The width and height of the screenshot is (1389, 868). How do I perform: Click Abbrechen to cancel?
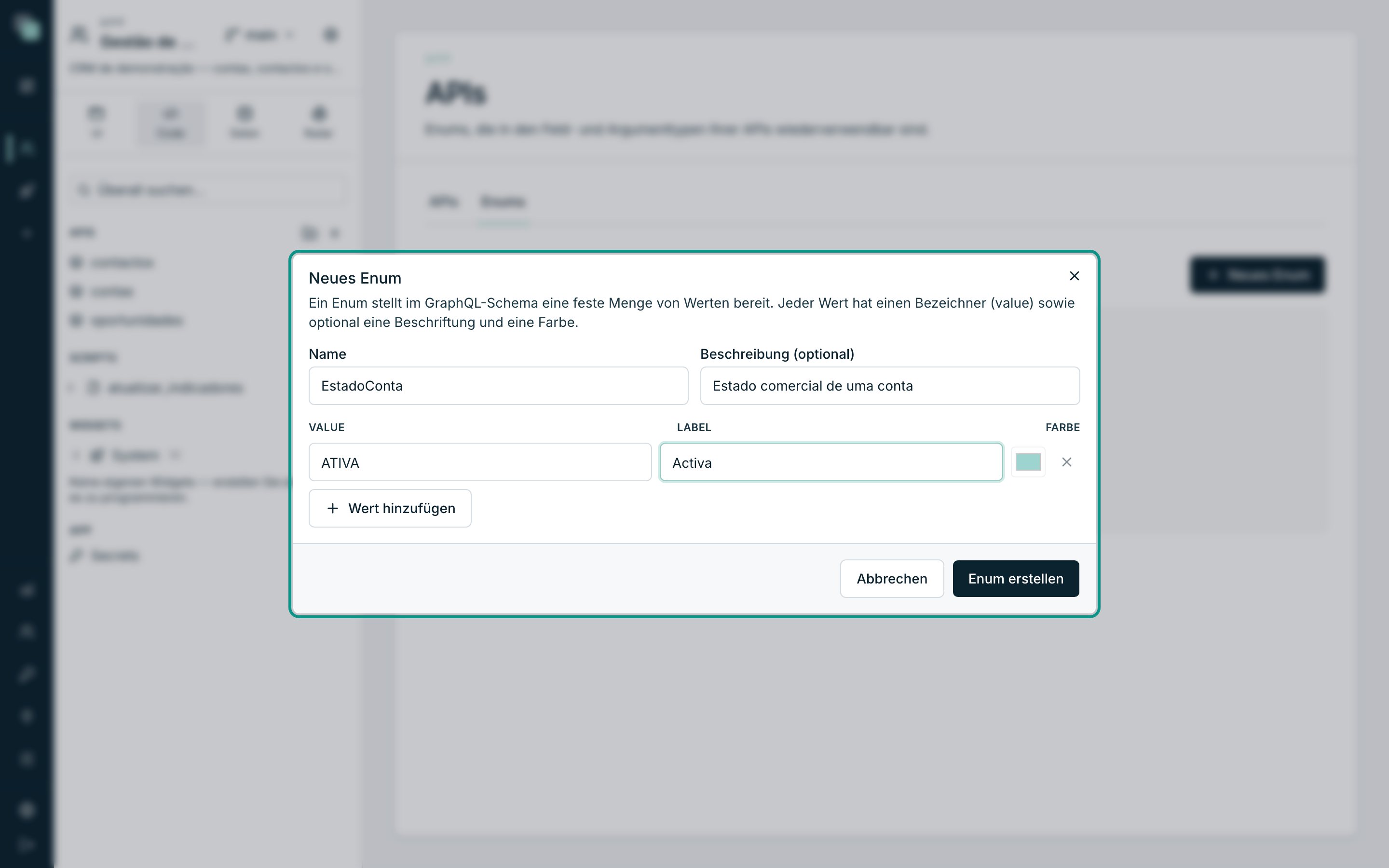[x=891, y=579]
